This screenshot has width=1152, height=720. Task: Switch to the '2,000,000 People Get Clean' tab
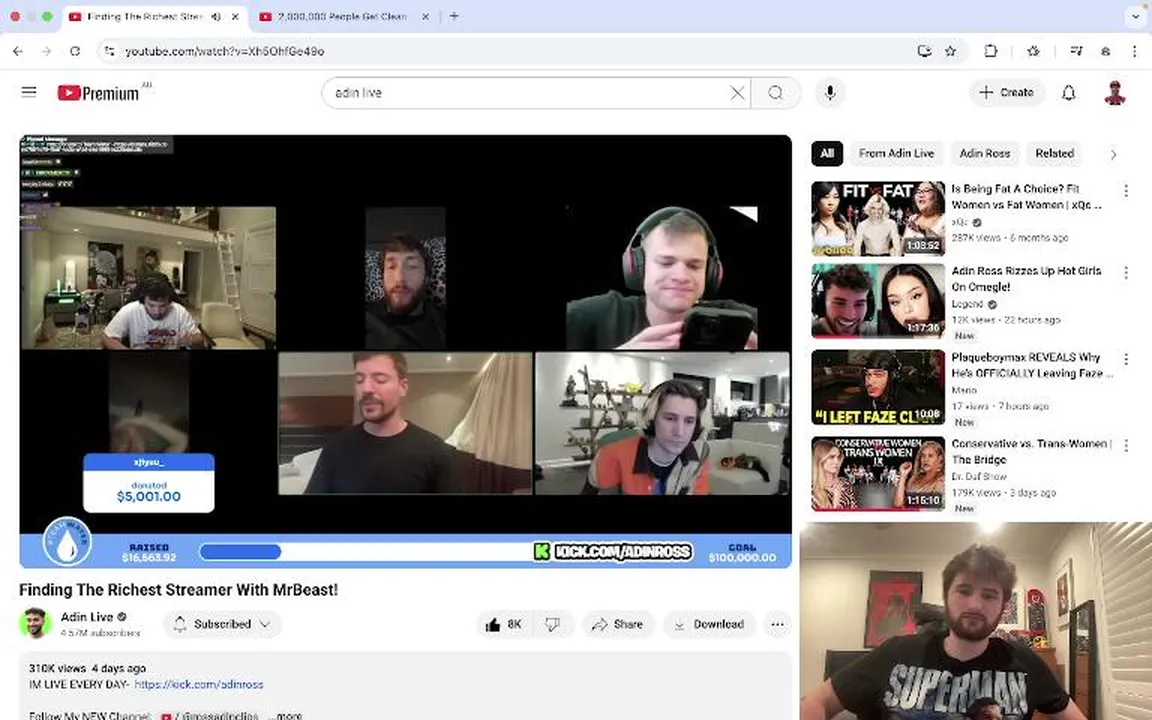(342, 16)
